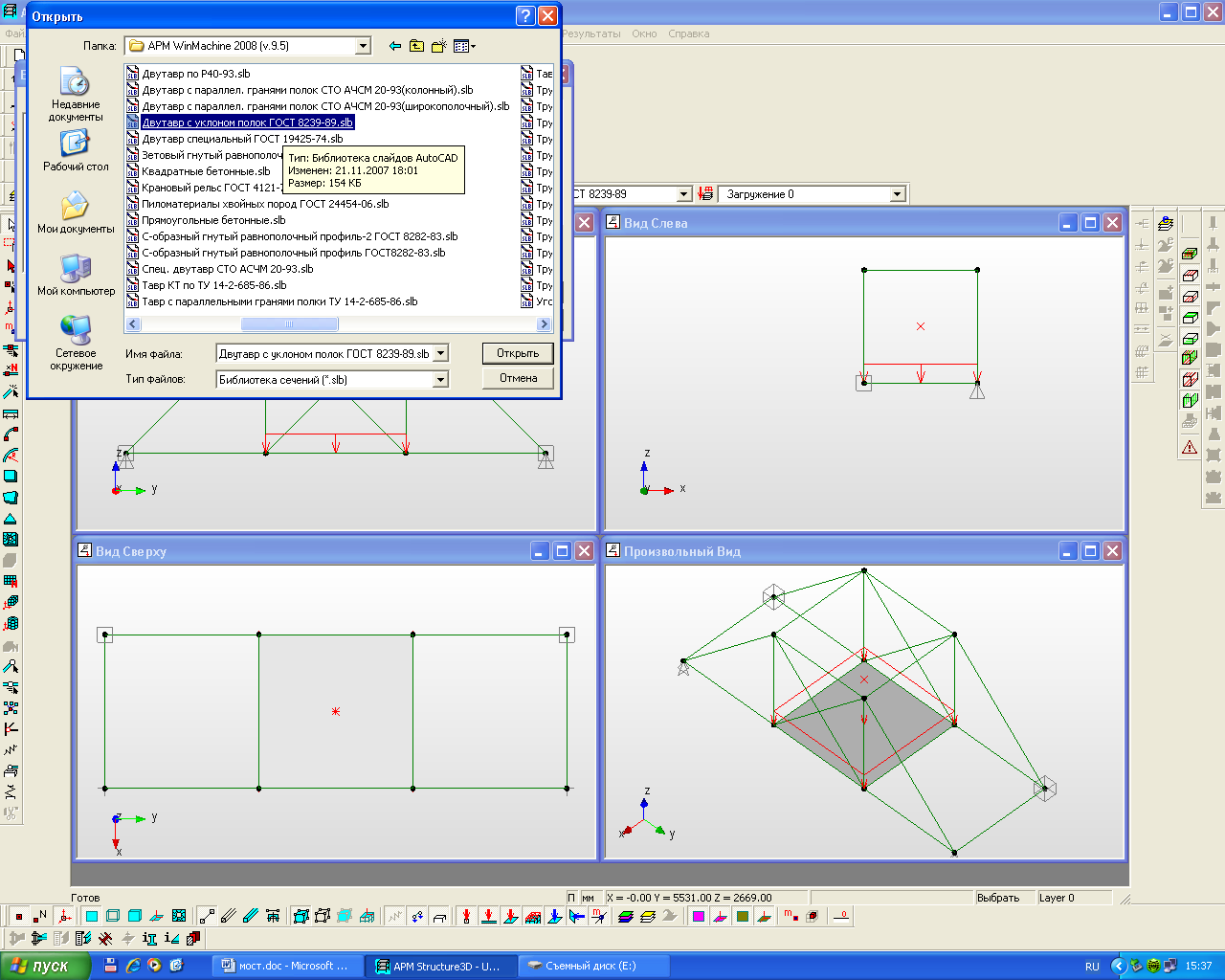Click the file list horizontal scrollbar thumb
1225x980 pixels.
(x=289, y=324)
